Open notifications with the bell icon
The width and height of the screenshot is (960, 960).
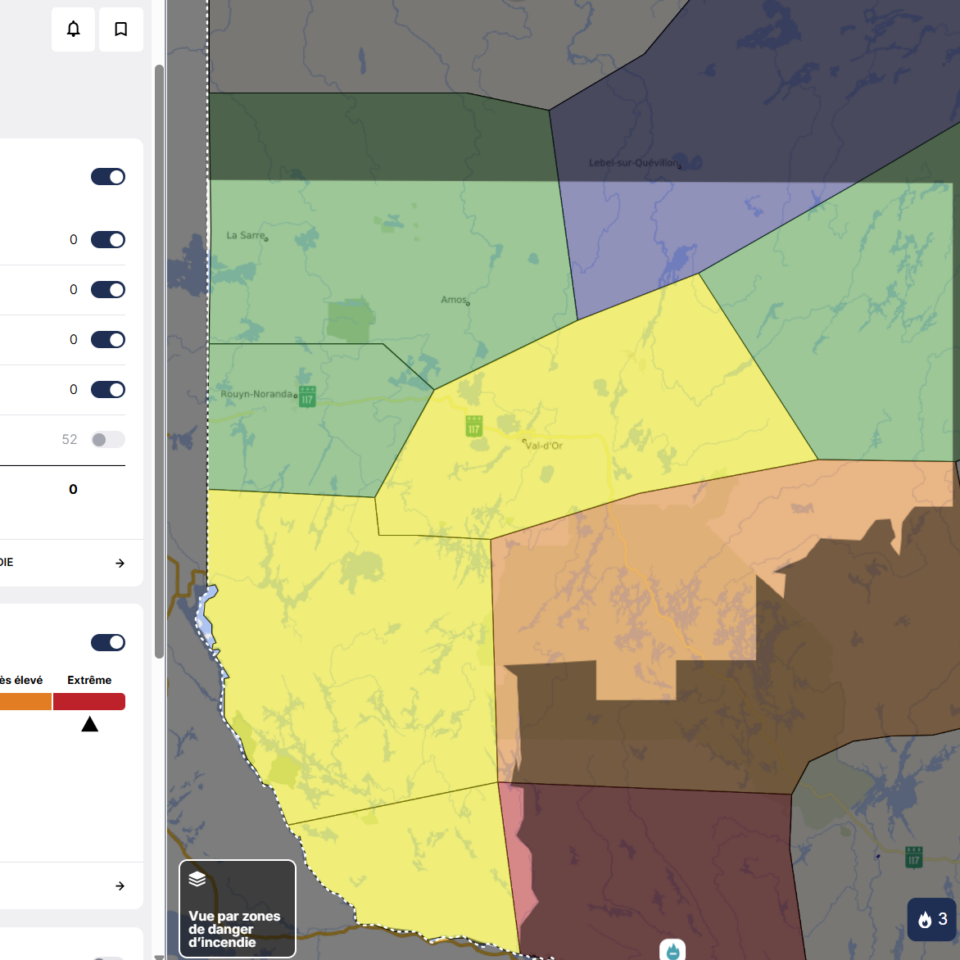click(x=73, y=29)
